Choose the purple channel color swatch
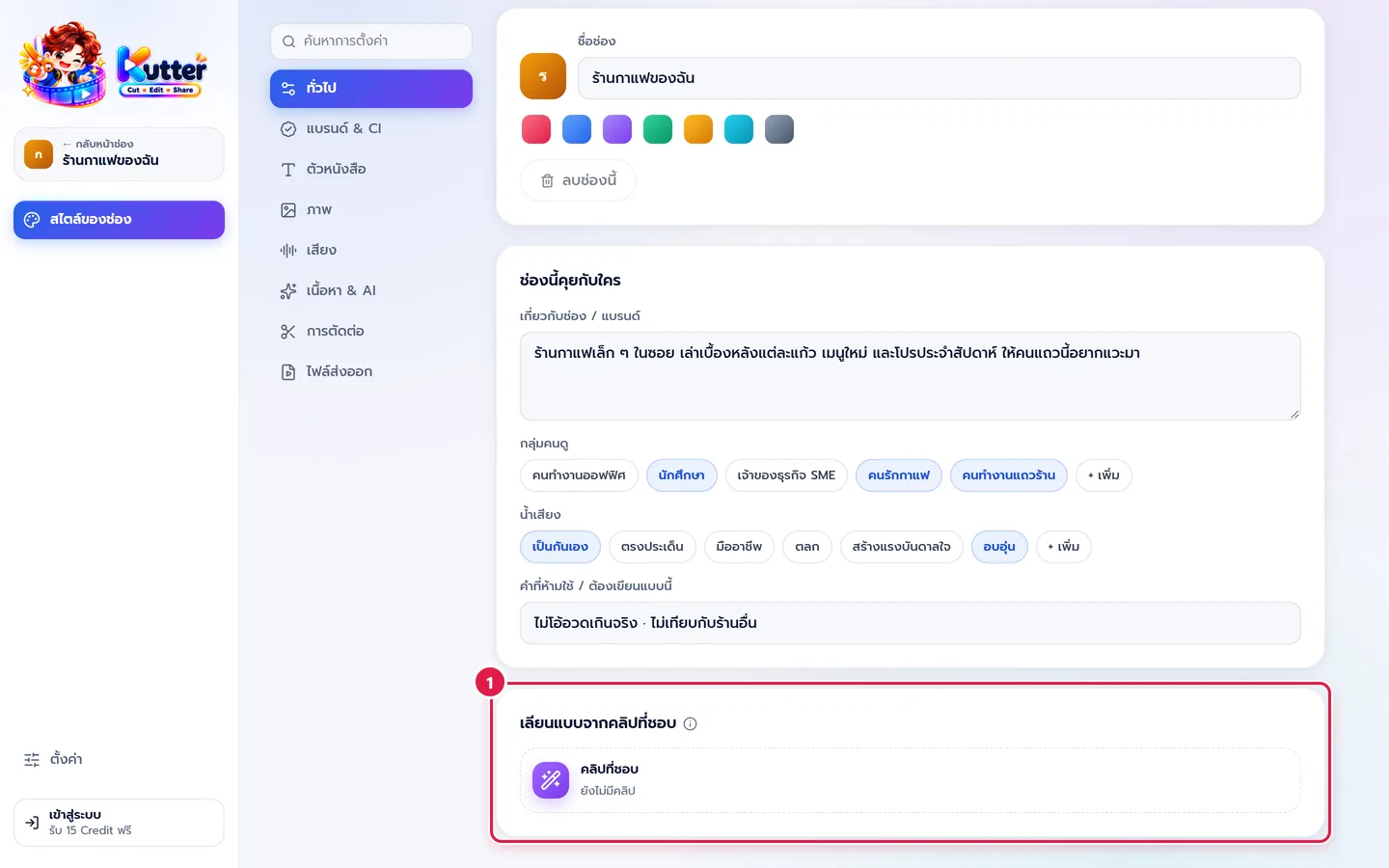The width and height of the screenshot is (1389, 868). click(617, 129)
